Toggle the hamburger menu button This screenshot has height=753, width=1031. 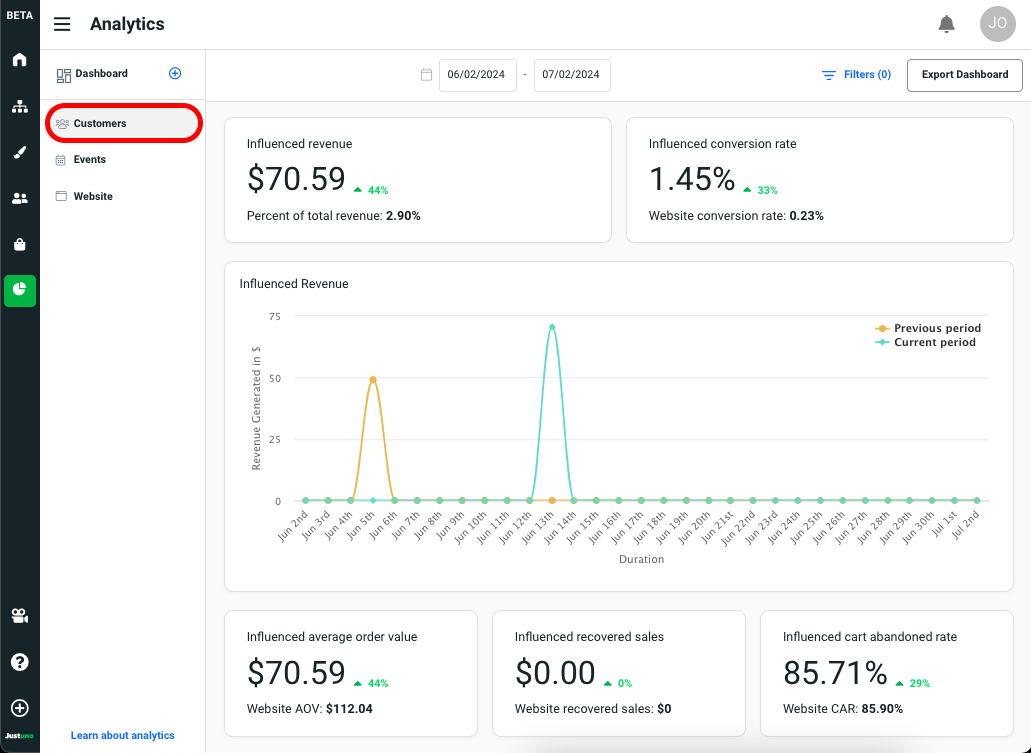click(x=62, y=24)
